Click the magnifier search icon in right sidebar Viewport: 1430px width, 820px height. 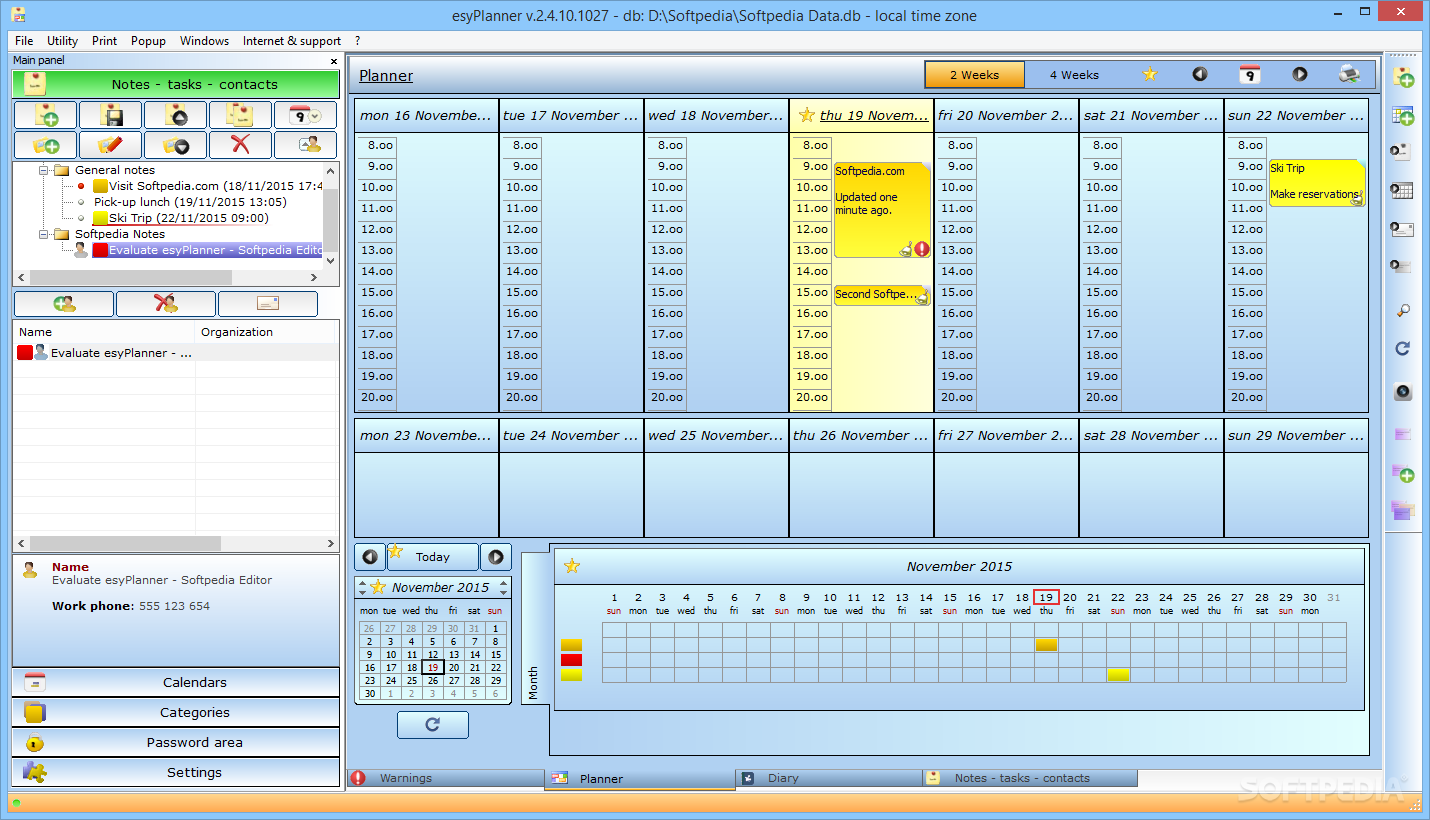[x=1402, y=311]
